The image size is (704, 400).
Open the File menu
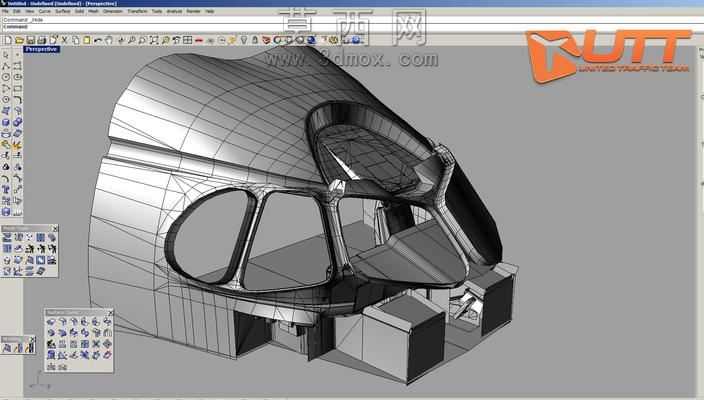[5, 11]
